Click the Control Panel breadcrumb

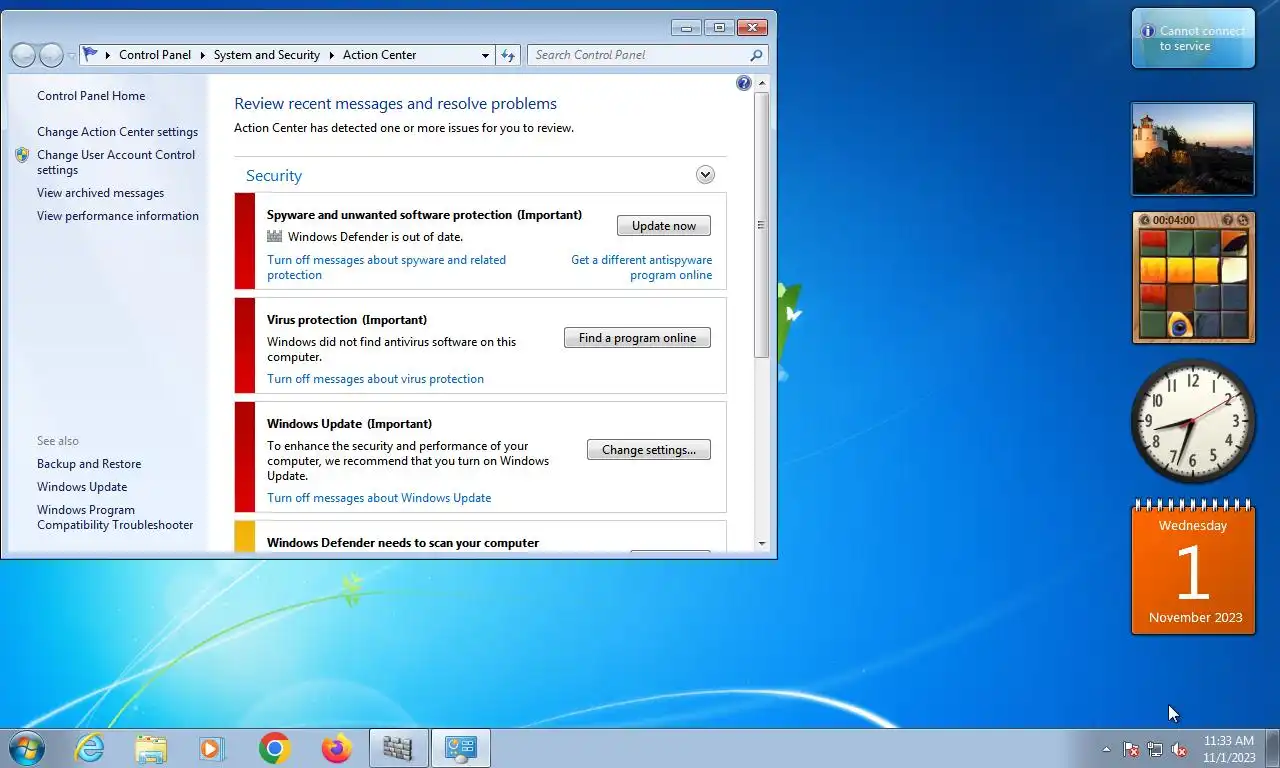click(154, 55)
